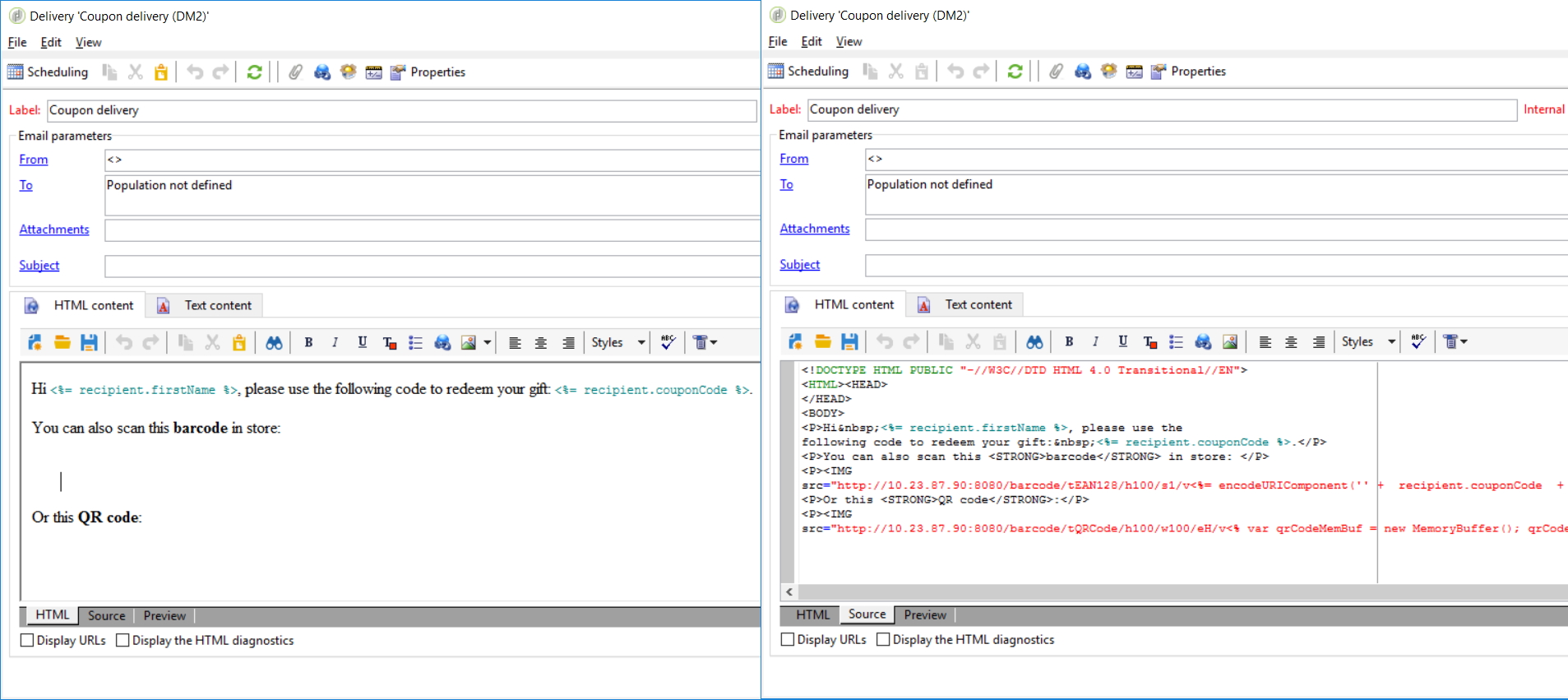1568x700 pixels.
Task: Click the paperclip attachment icon in the right window
Action: [x=1056, y=72]
